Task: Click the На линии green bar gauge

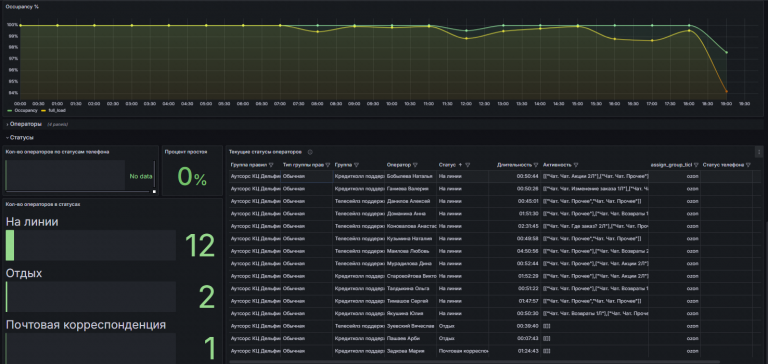Action: click(x=10, y=245)
